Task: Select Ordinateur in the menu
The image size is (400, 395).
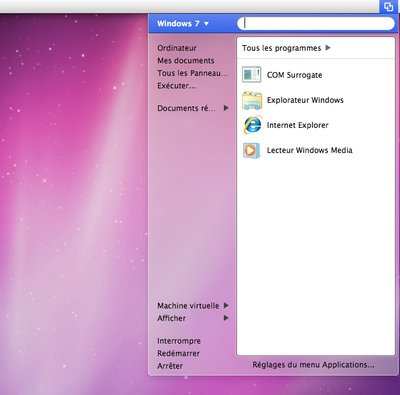Action: [x=177, y=48]
